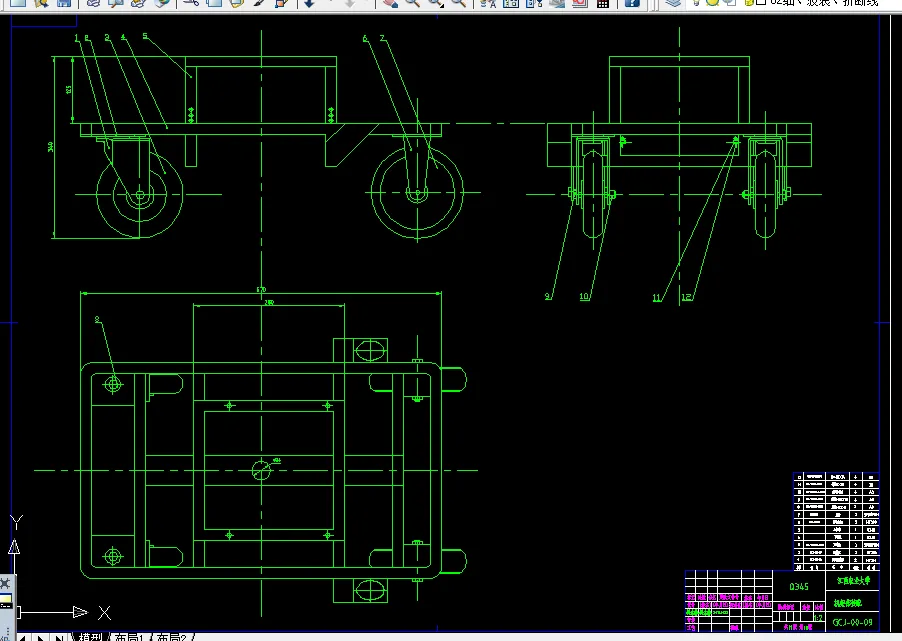Select balloon number 2 in side view
This screenshot has width=902, height=641.
(x=87, y=38)
